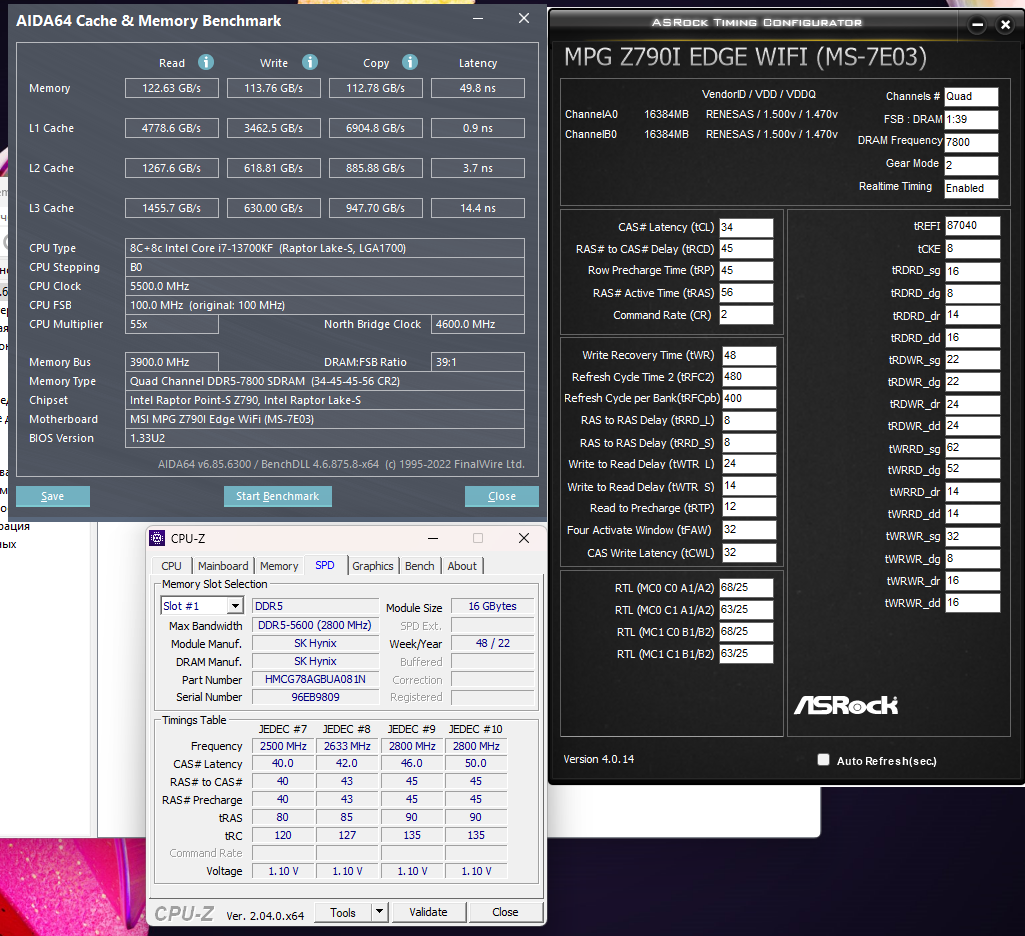Click the ChannelA0 row in ASRock configurator
1025x936 pixels.
pos(701,114)
